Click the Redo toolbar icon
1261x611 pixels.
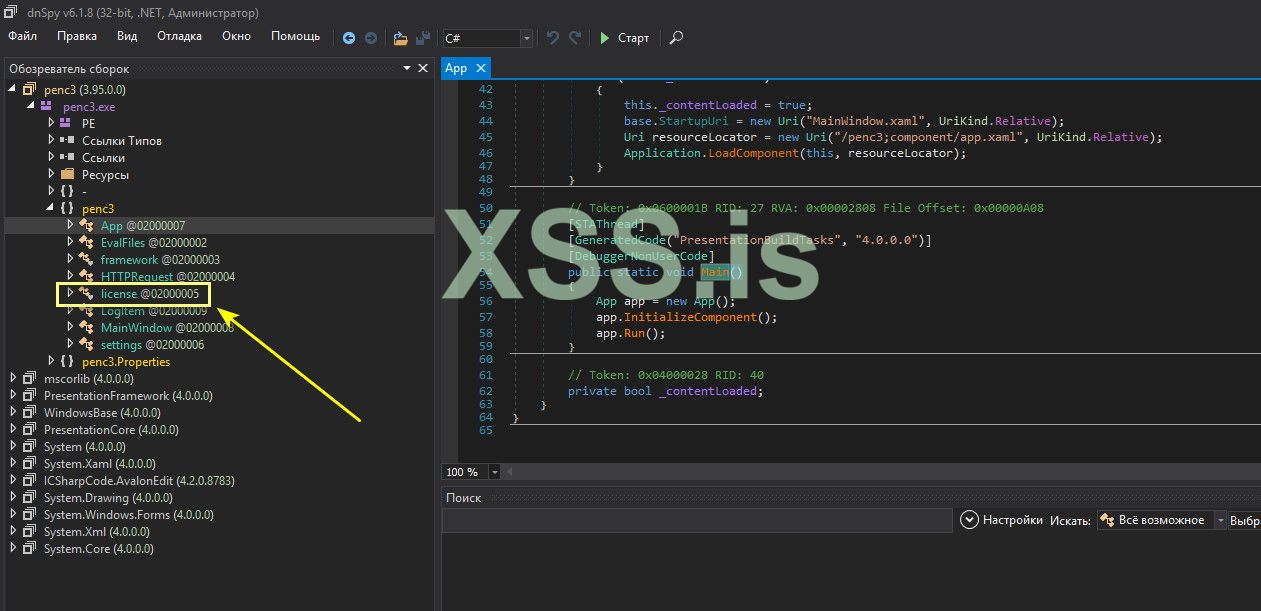coord(575,38)
